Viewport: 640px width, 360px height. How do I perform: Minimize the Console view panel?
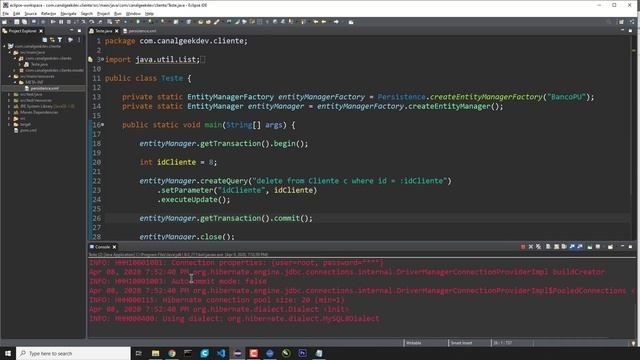pyautogui.click(x=622, y=247)
